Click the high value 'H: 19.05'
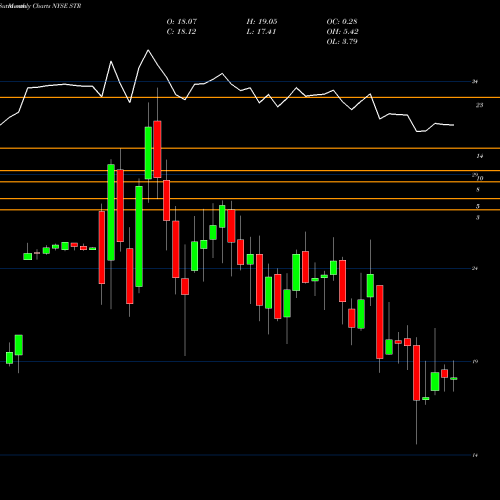 click(x=262, y=22)
